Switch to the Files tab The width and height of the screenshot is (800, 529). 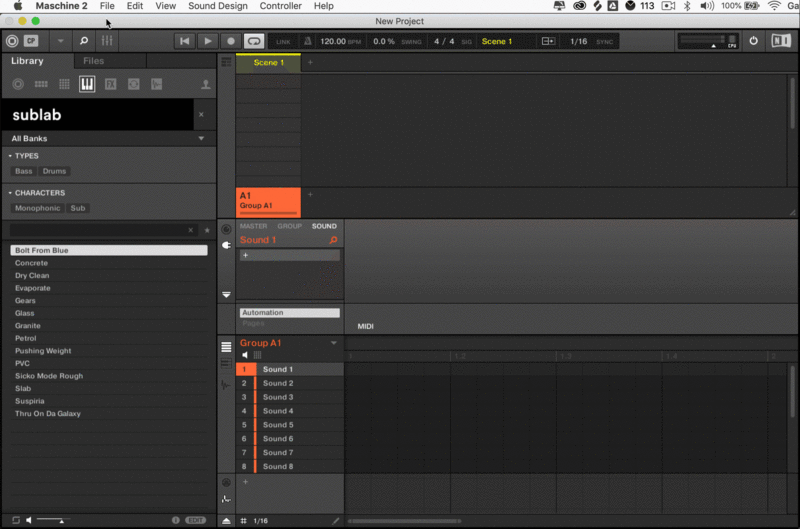pos(93,61)
